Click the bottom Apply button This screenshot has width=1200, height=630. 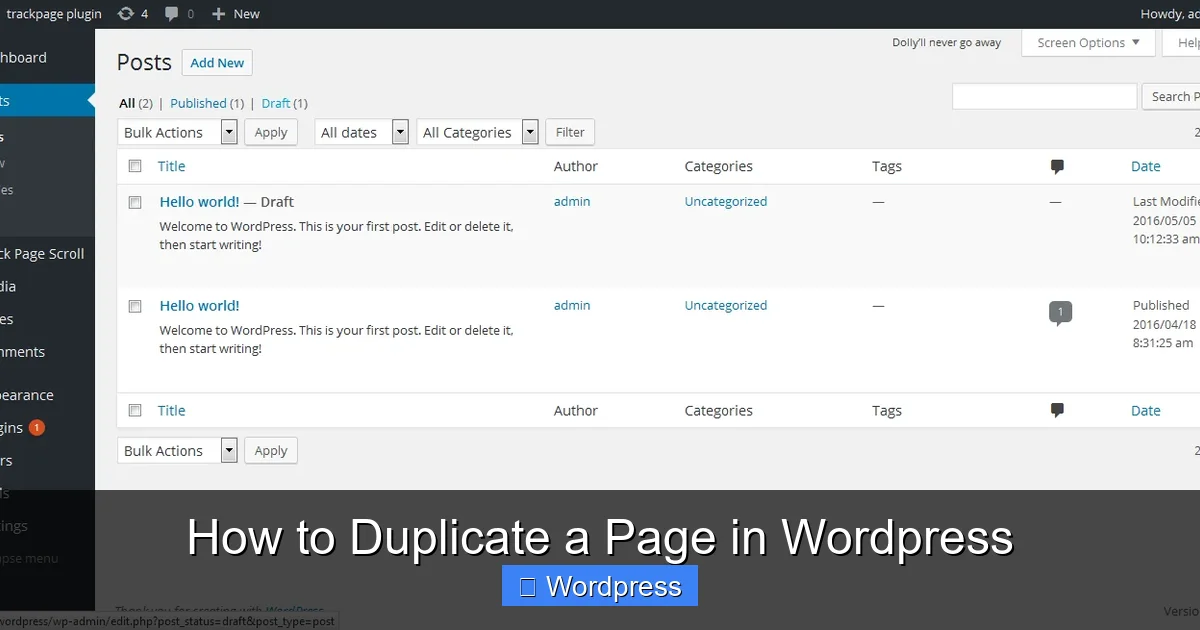click(271, 451)
